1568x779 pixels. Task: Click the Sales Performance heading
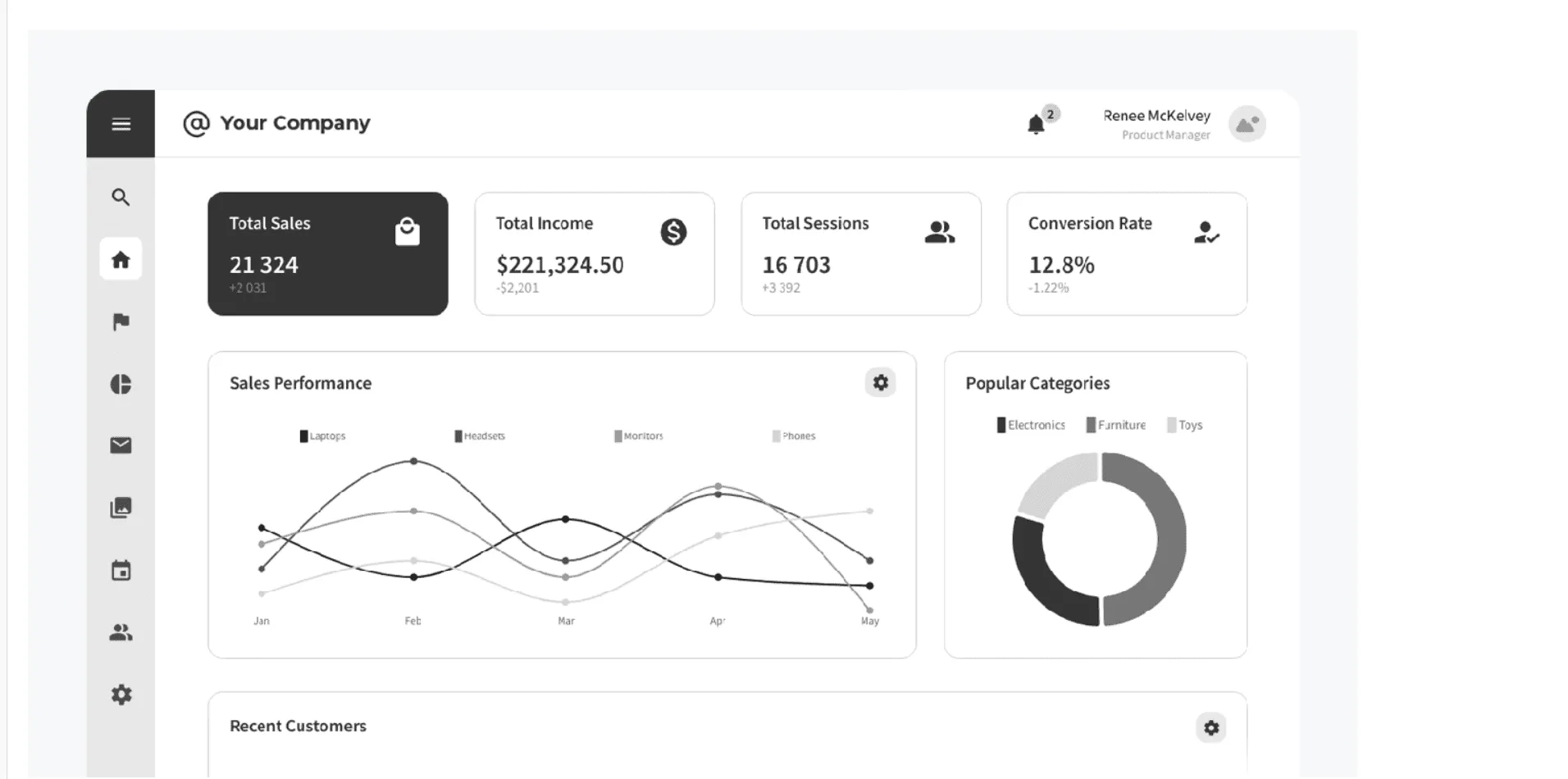click(300, 383)
